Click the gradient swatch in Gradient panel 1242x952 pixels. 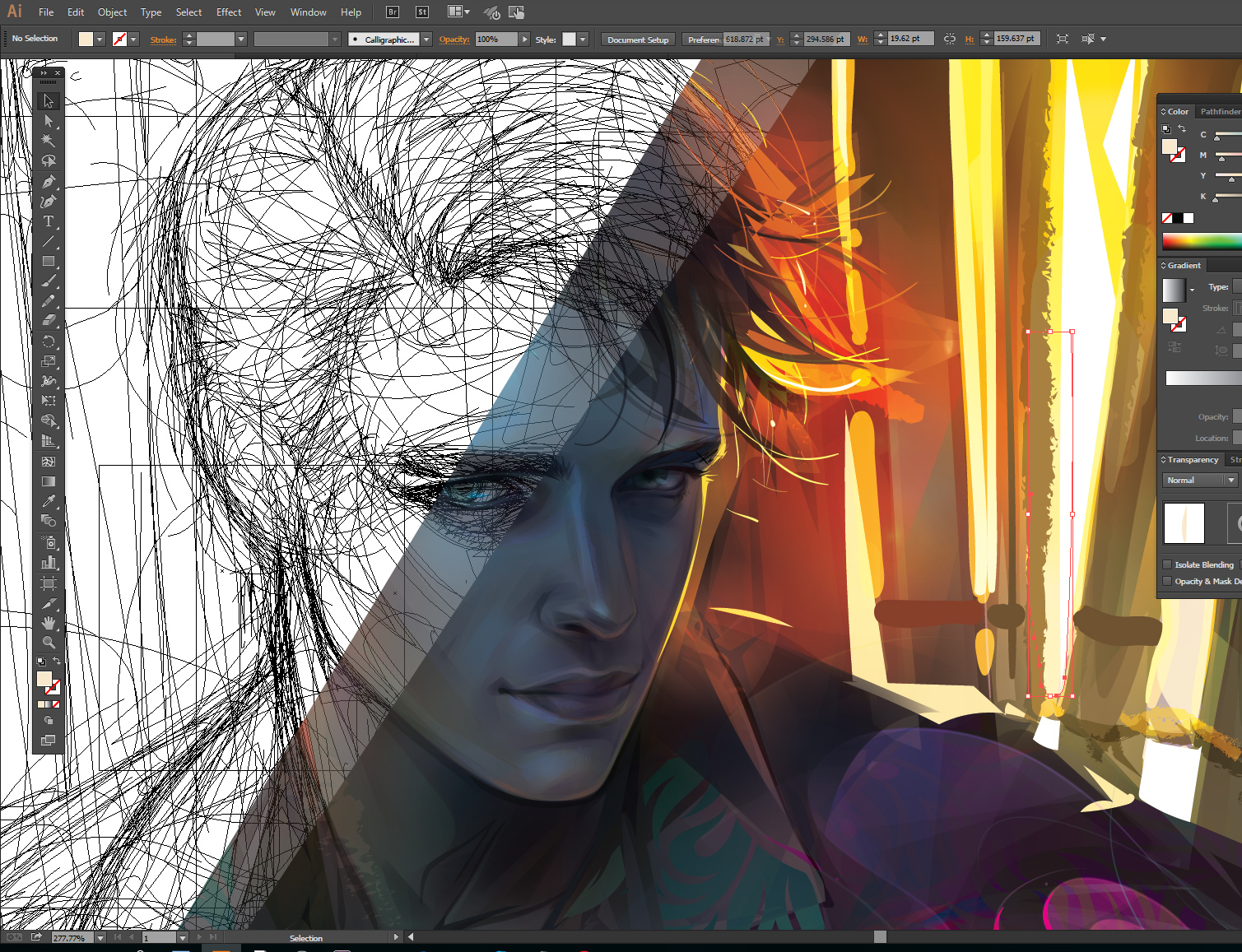tap(1174, 290)
